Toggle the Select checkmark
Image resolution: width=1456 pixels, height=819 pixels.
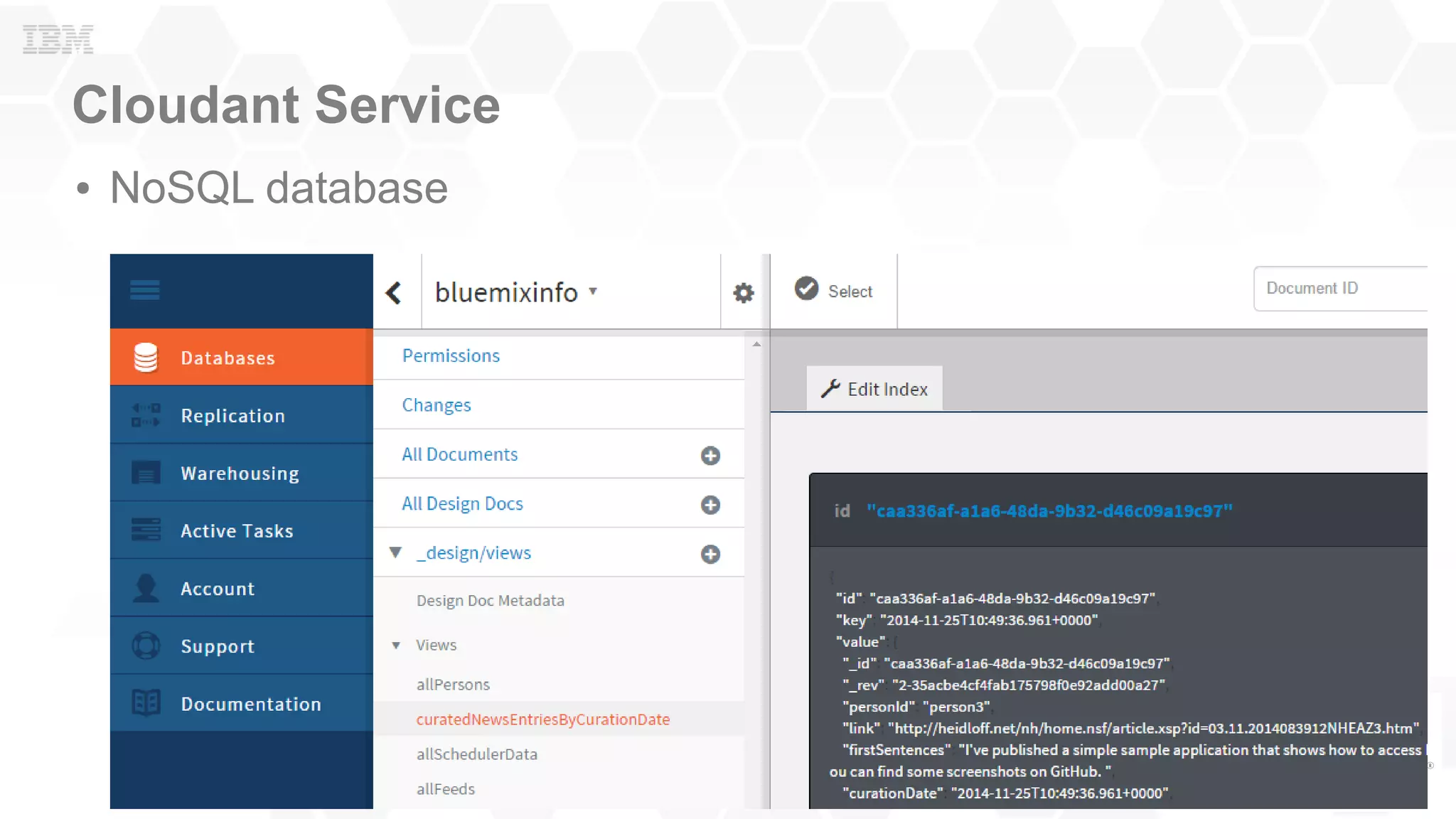[x=806, y=288]
